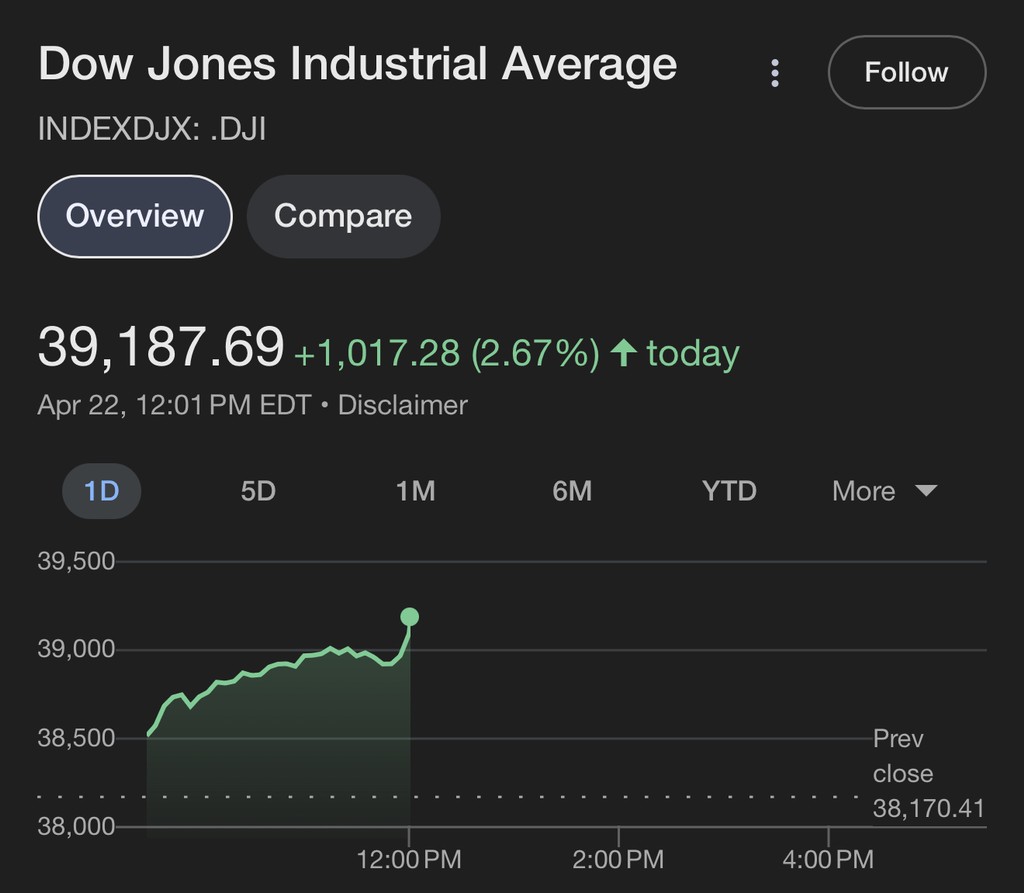Click the 2:00 PM axis label

point(618,858)
